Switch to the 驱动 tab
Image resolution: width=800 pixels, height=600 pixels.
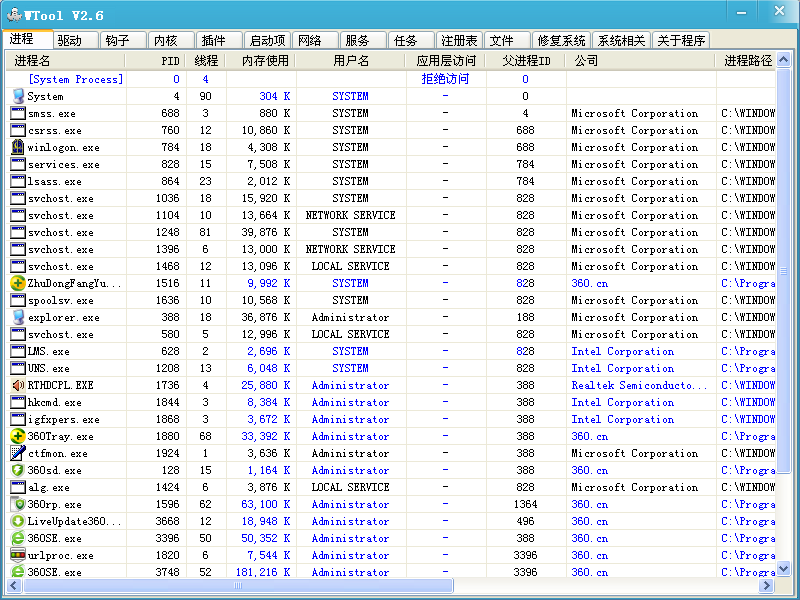(x=75, y=40)
